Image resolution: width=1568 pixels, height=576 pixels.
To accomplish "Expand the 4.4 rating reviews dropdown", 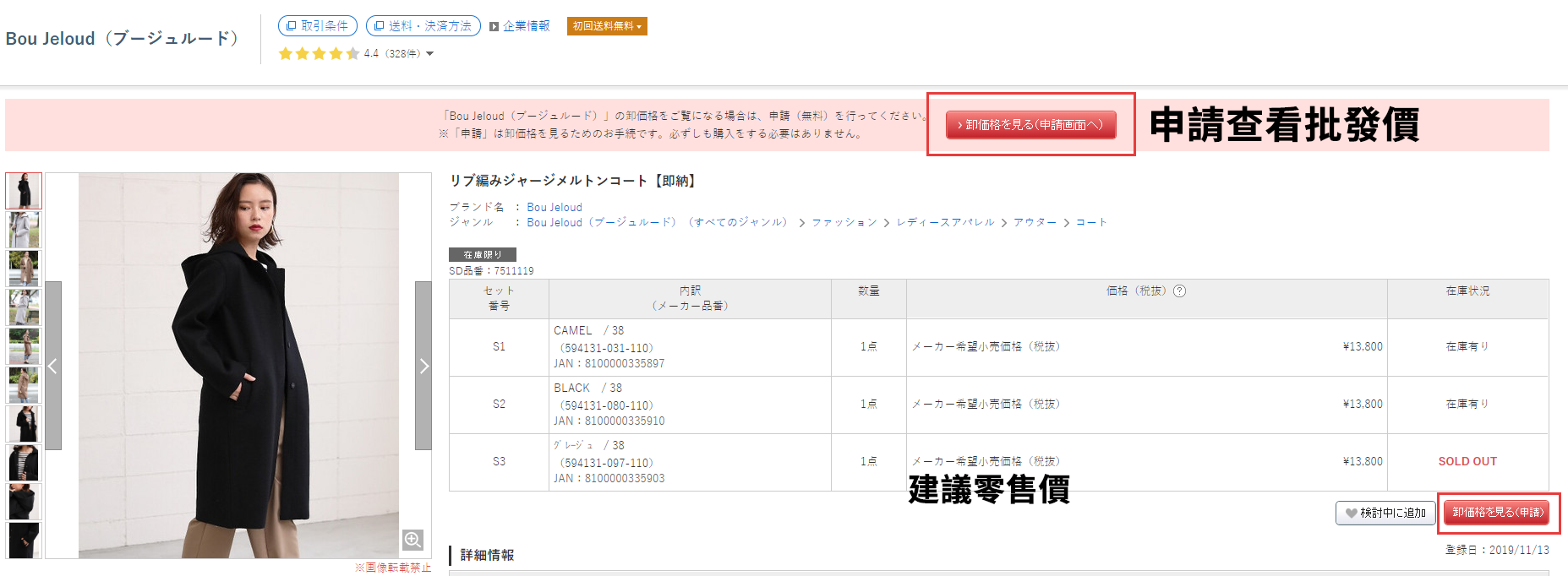I will [430, 54].
